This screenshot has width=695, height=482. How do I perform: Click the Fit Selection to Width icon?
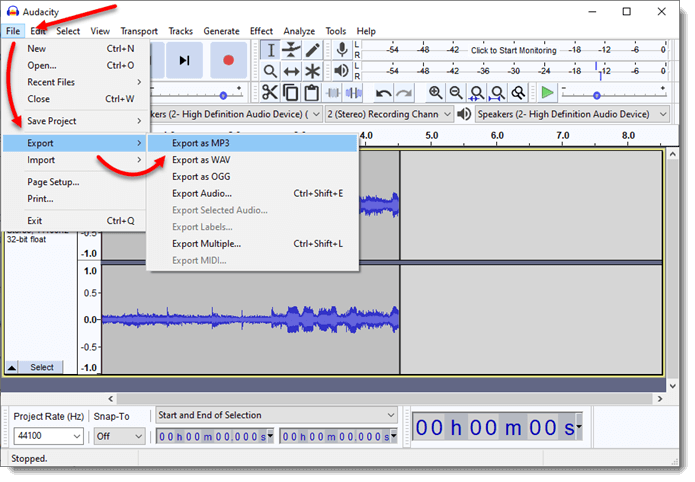click(x=477, y=93)
